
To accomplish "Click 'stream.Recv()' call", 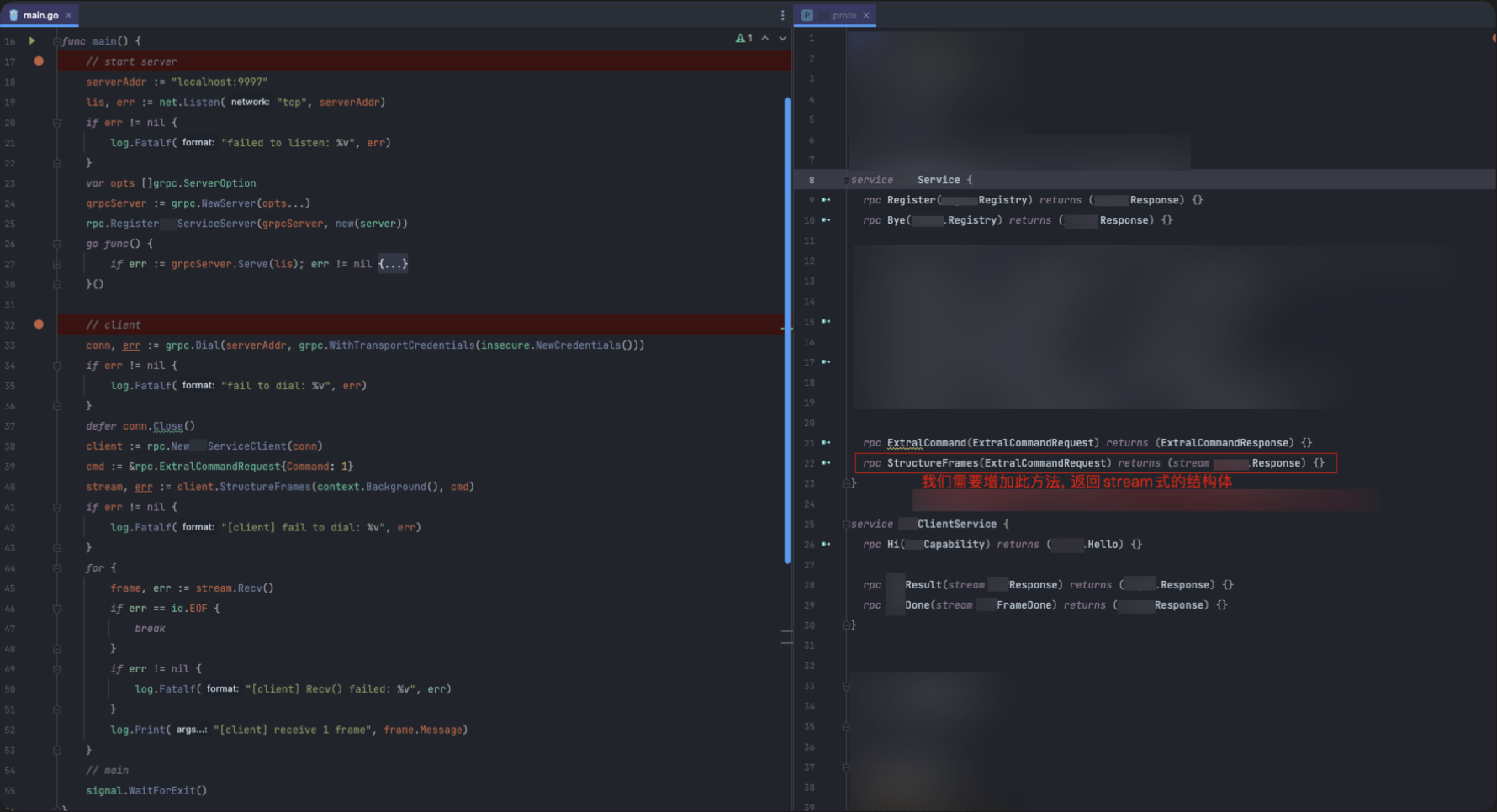I will [235, 588].
